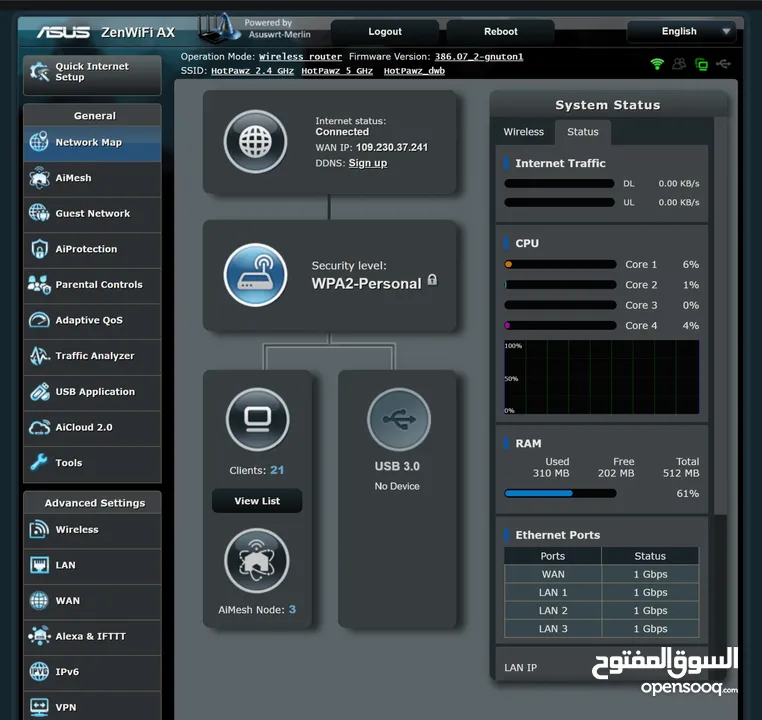The width and height of the screenshot is (762, 720).
Task: Open Adaptive QoS page
Action: click(92, 321)
